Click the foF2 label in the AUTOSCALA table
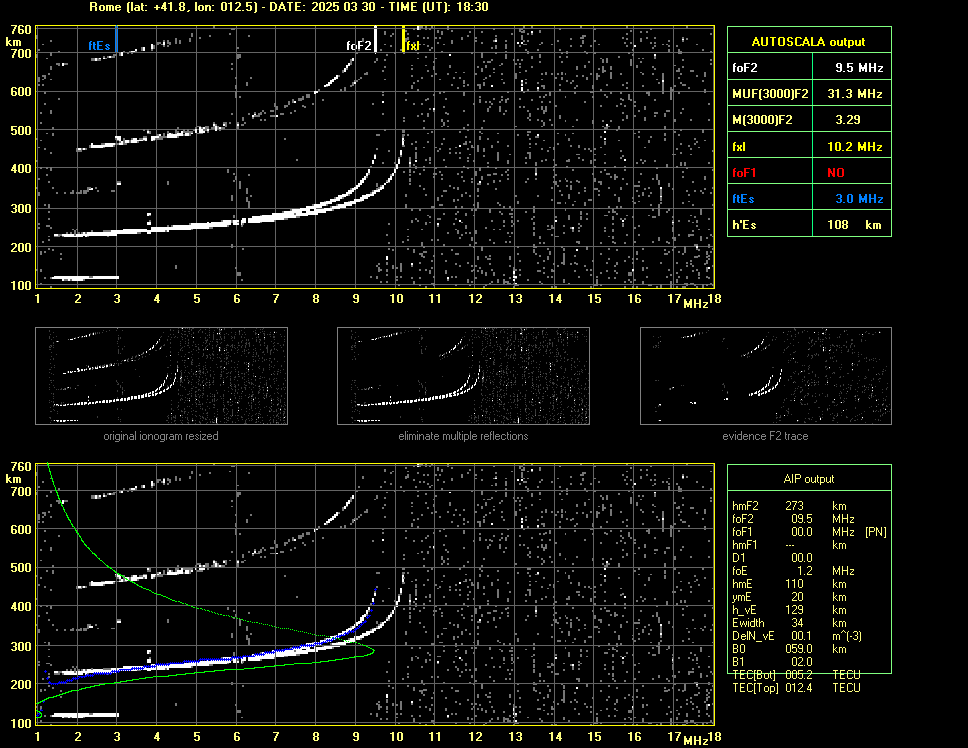The image size is (968, 748). pyautogui.click(x=745, y=68)
